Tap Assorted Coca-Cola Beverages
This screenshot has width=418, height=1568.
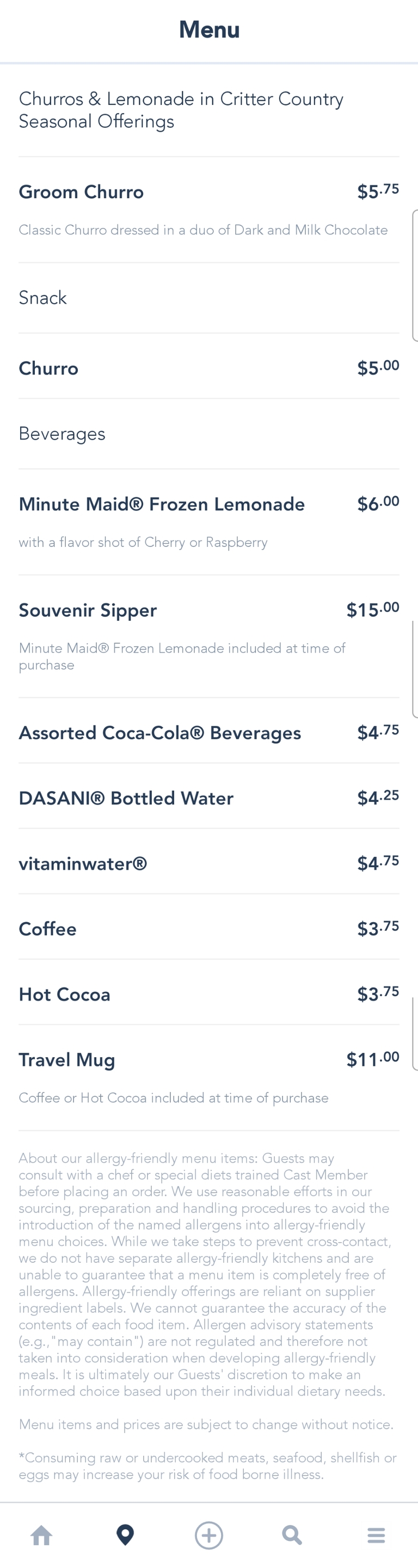tap(159, 733)
